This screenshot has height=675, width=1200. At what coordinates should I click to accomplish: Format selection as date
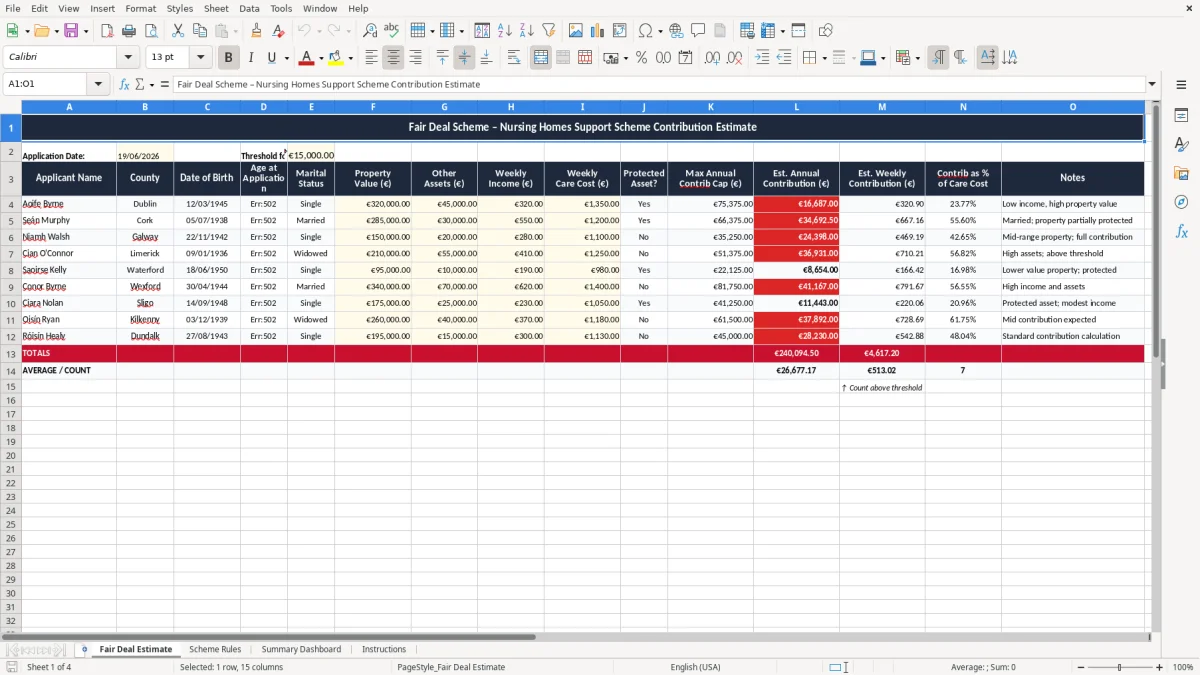(685, 58)
